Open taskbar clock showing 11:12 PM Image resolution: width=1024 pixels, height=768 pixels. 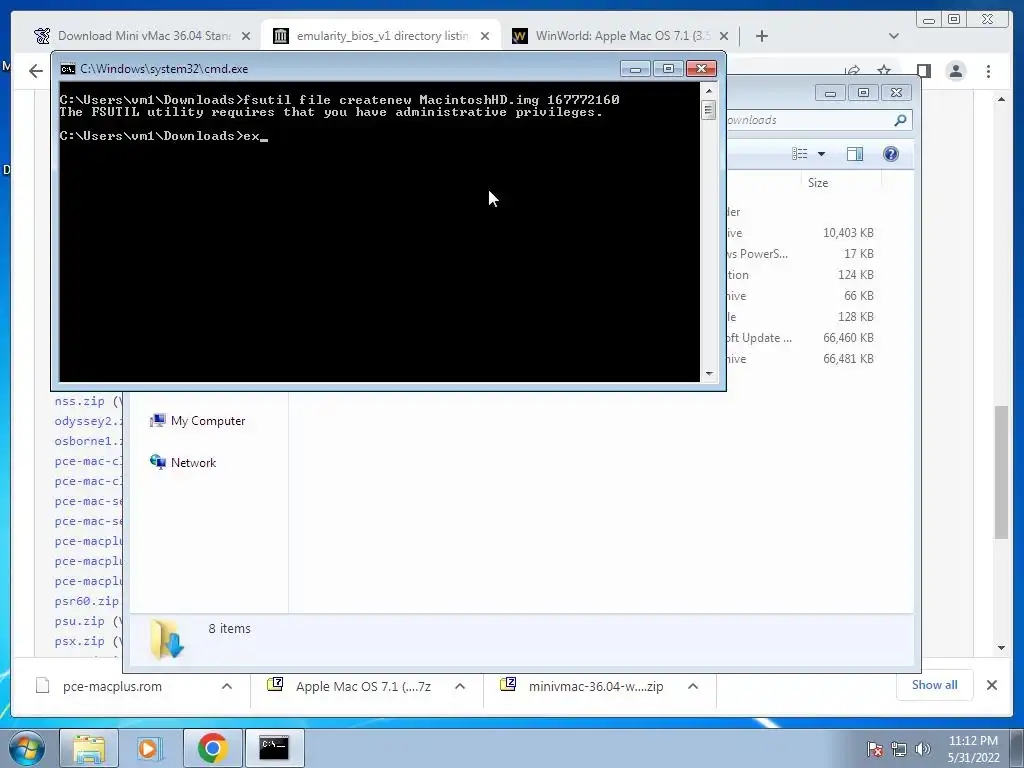pos(973,749)
